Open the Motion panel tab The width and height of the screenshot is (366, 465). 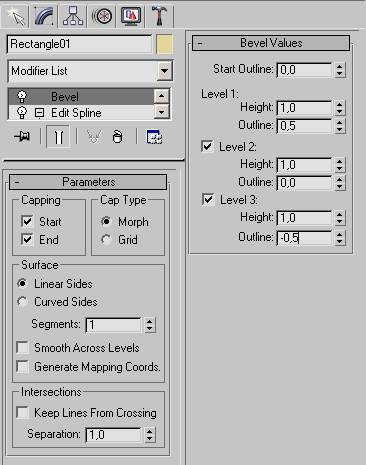(x=101, y=16)
